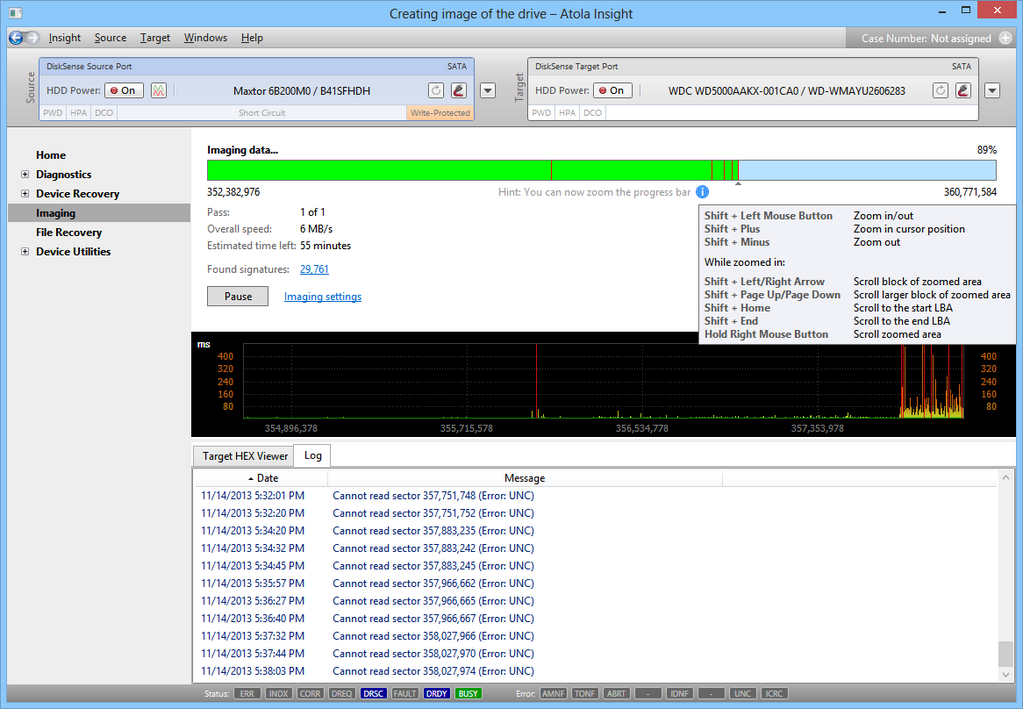This screenshot has width=1023, height=709.
Task: Open the source drive current monitor icon
Action: (159, 91)
